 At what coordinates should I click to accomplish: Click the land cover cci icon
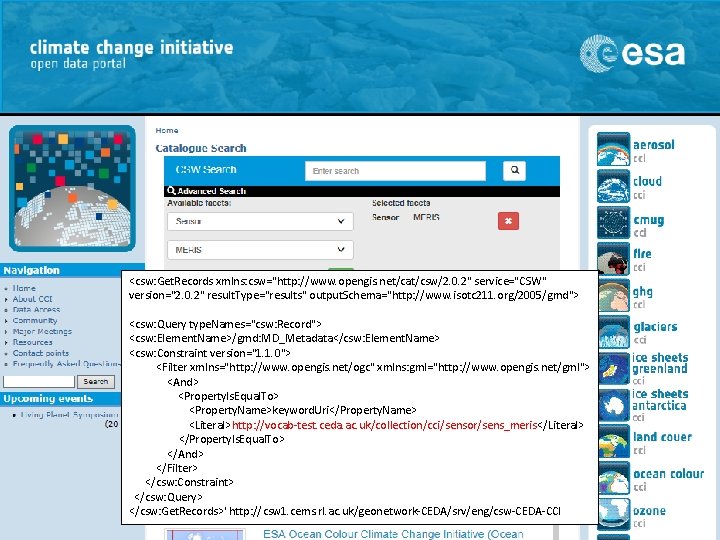point(613,442)
